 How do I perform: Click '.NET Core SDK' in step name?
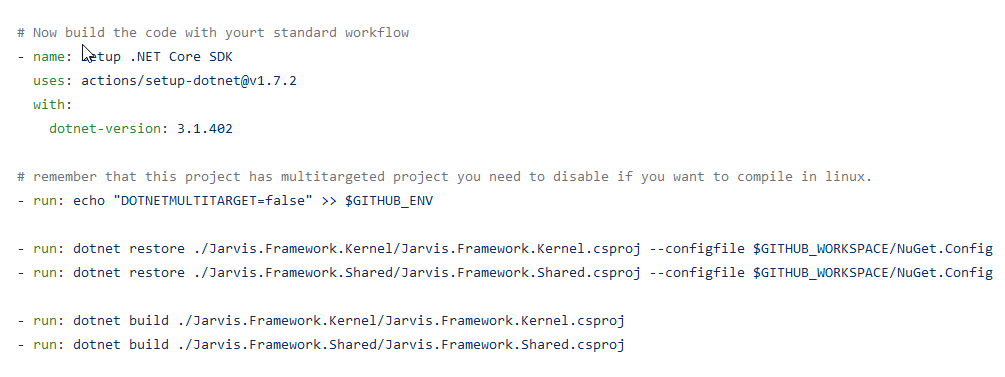pos(181,56)
